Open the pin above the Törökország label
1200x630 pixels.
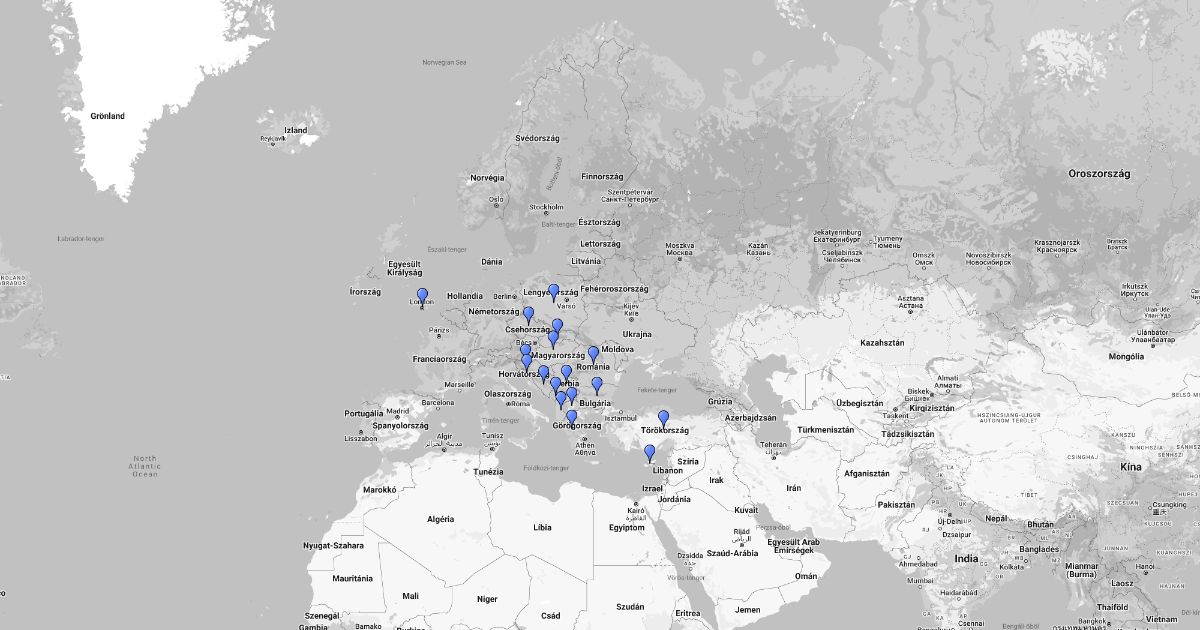click(x=663, y=418)
